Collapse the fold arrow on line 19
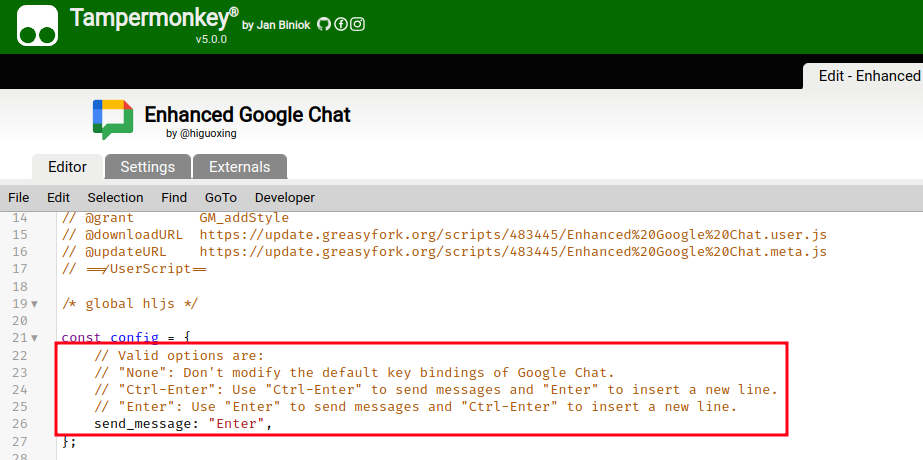 coord(34,304)
